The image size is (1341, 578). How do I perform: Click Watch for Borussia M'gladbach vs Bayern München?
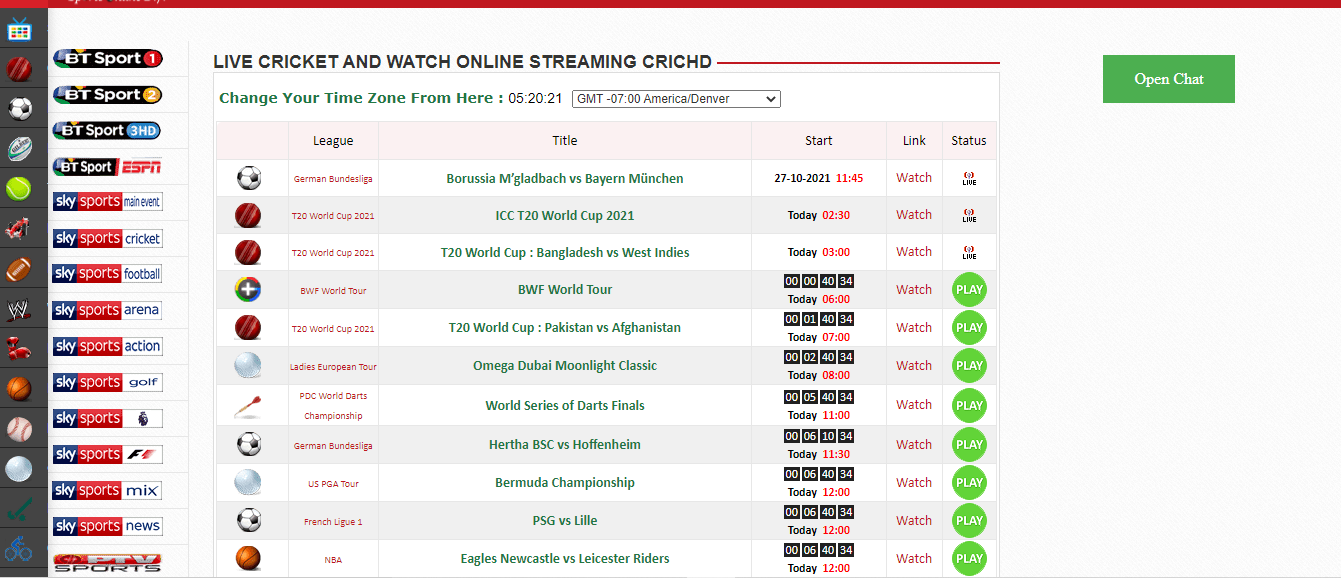(x=914, y=178)
